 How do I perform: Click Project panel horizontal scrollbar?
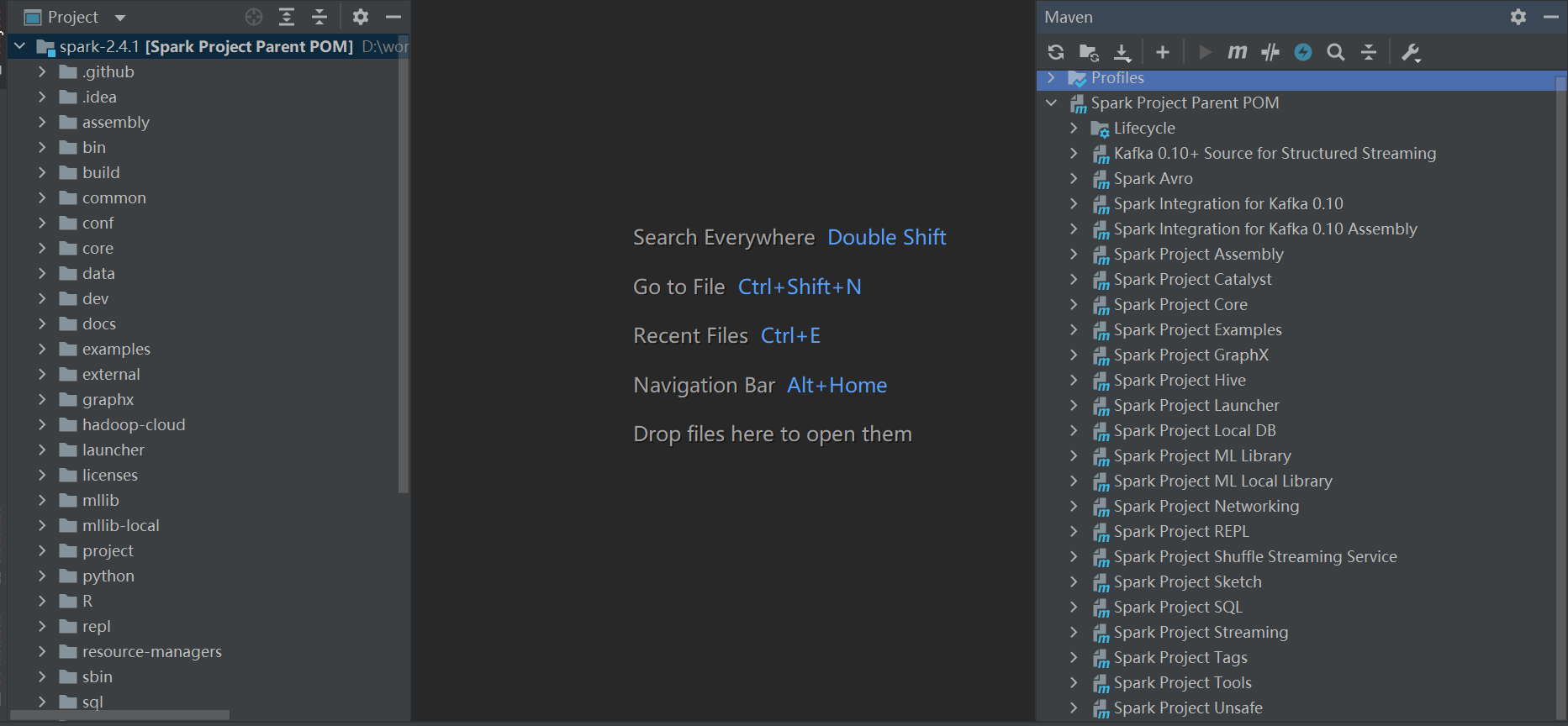[119, 715]
